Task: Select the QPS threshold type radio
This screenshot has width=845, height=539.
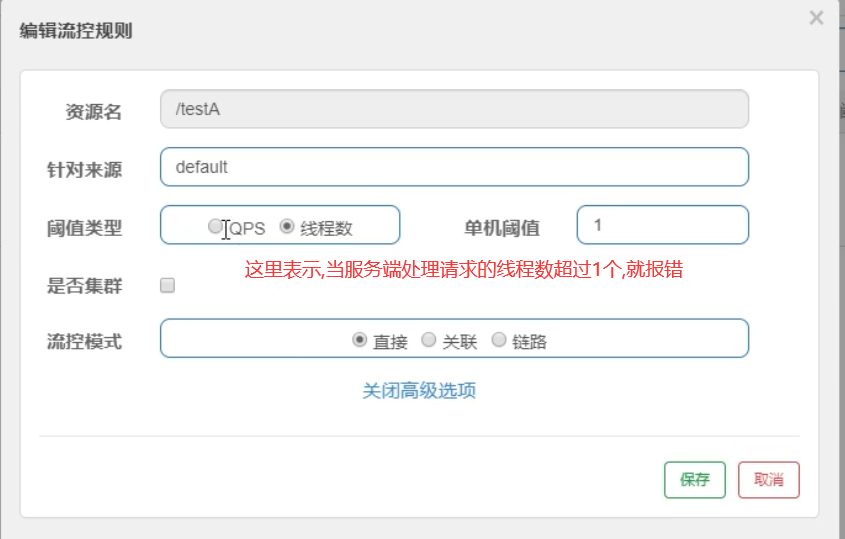Action: coord(215,226)
